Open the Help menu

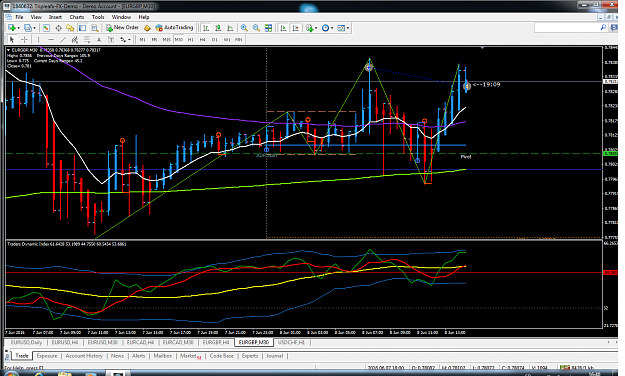(144, 17)
